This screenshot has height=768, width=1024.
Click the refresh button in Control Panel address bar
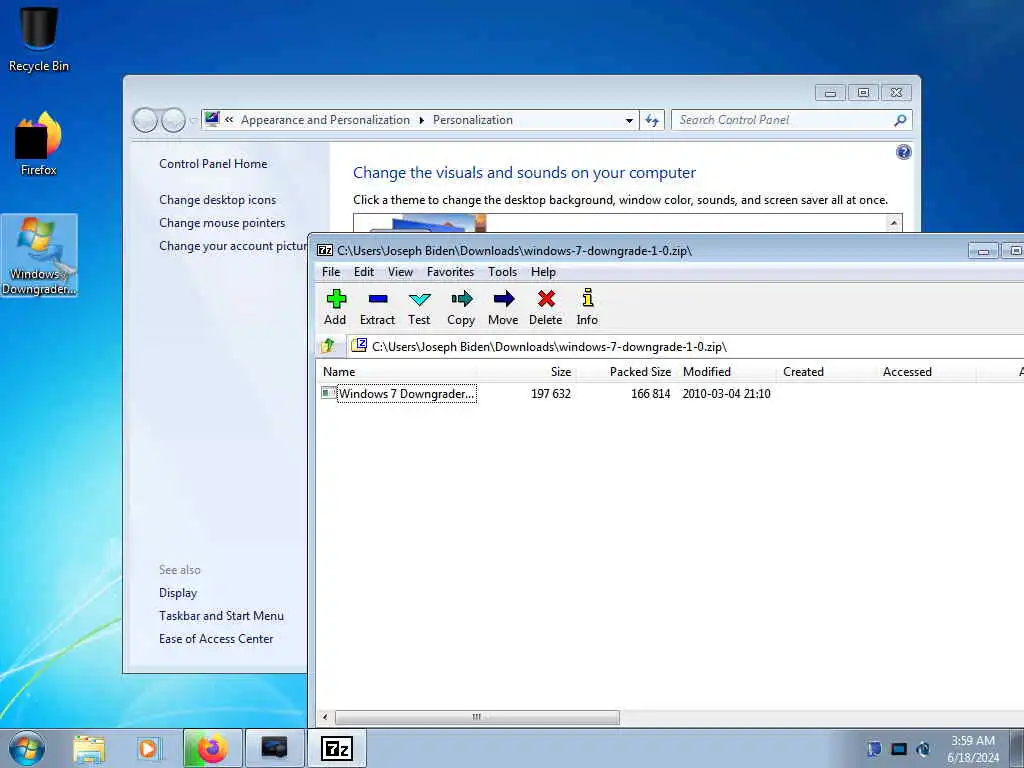(x=652, y=120)
